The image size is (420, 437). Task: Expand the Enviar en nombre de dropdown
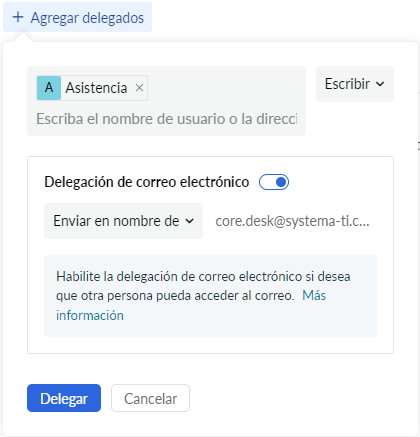coord(123,221)
